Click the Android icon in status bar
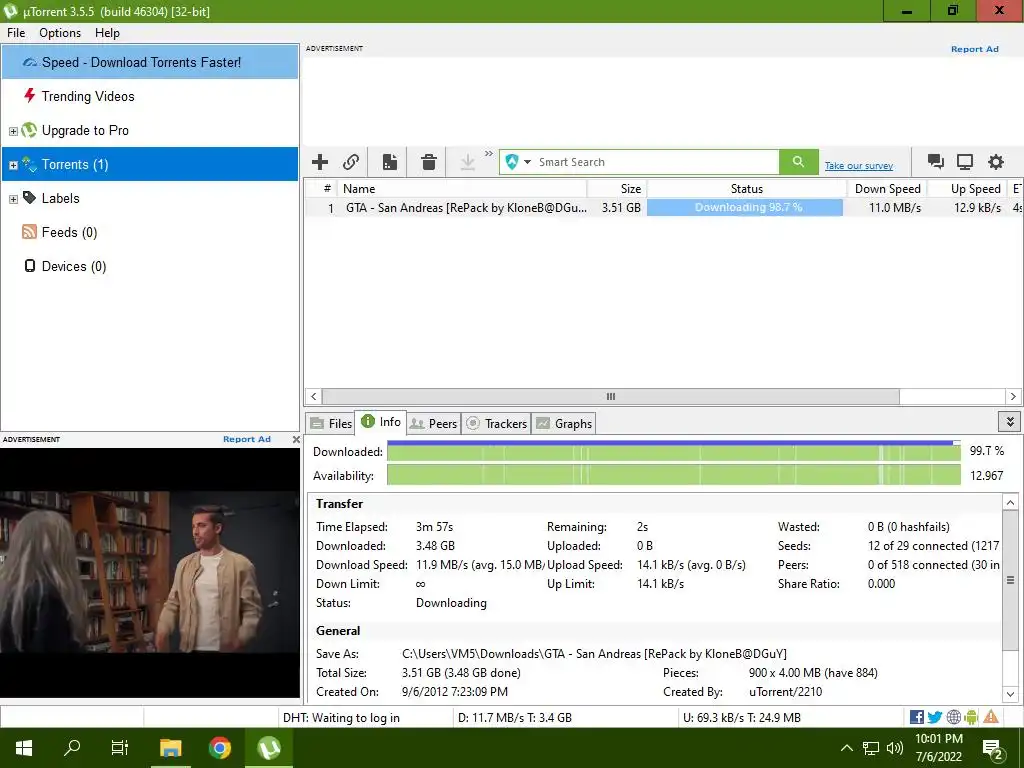 tap(971, 717)
